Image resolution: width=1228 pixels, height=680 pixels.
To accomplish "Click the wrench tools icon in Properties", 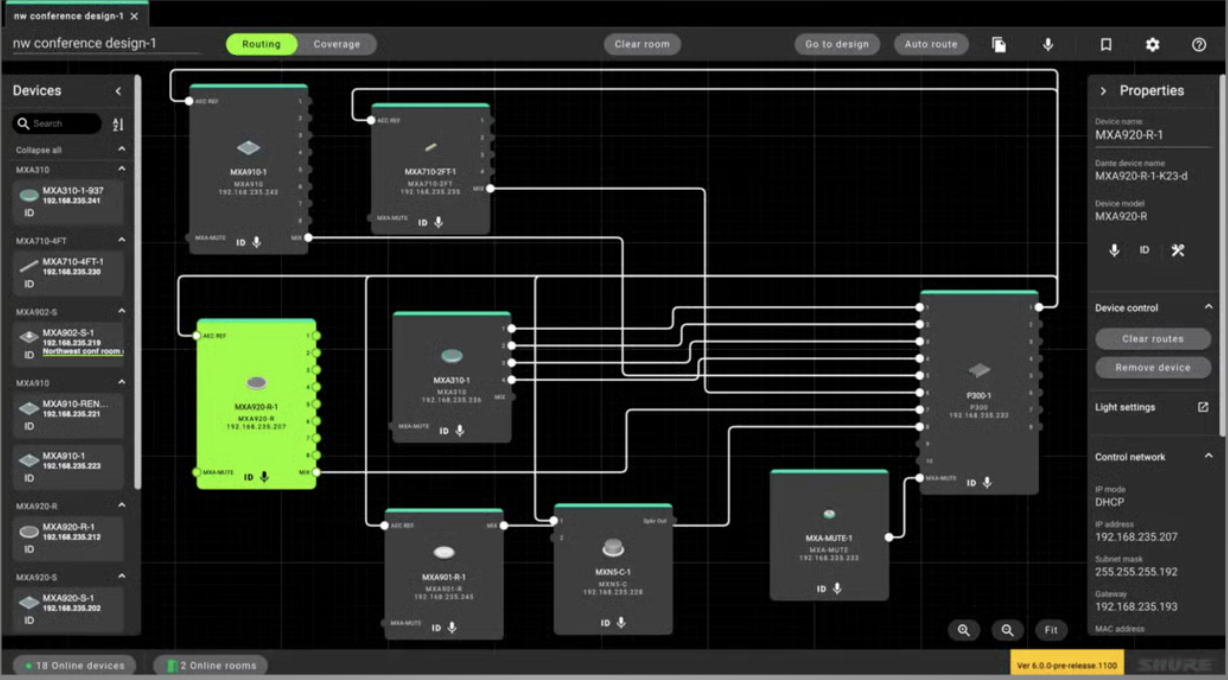I will [x=1177, y=251].
